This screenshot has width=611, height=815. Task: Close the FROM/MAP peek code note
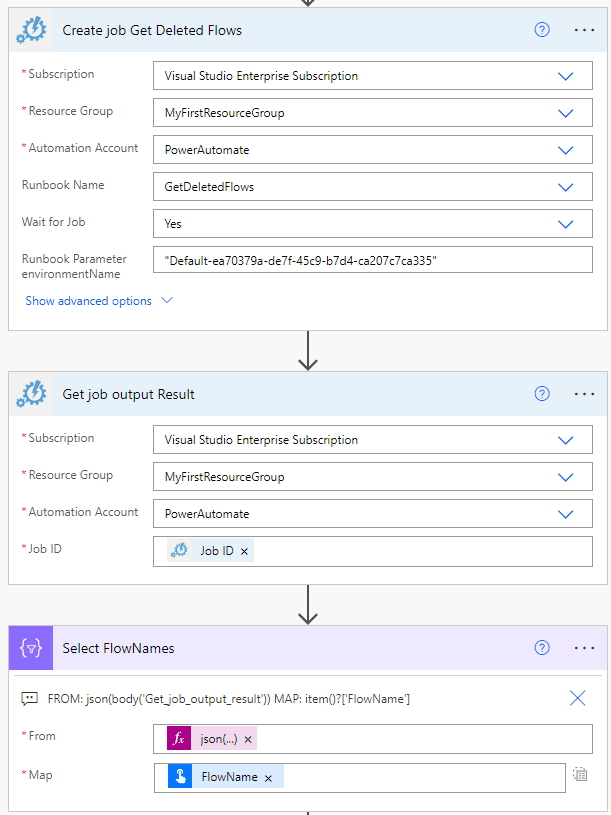coord(577,699)
